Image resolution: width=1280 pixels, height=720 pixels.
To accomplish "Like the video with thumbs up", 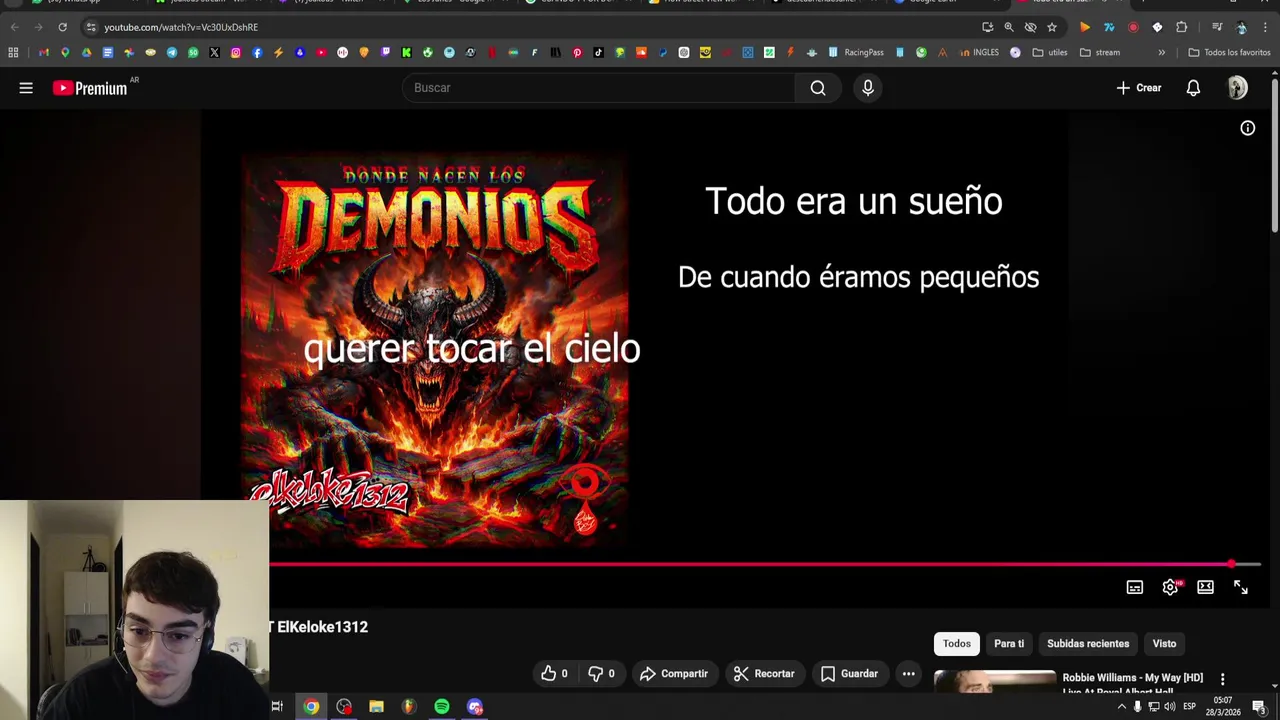I will tap(555, 674).
